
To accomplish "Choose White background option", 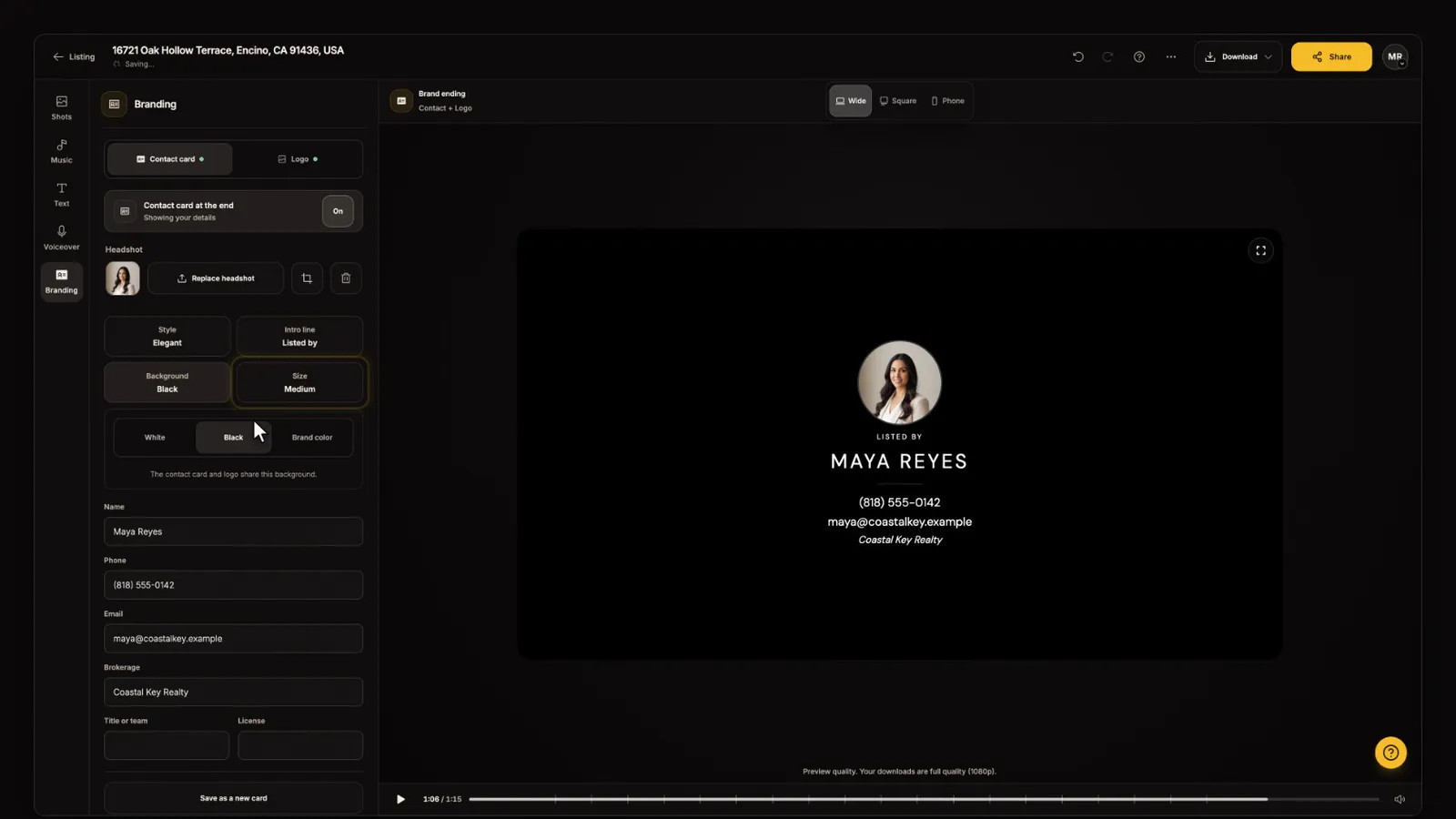I will [x=155, y=438].
